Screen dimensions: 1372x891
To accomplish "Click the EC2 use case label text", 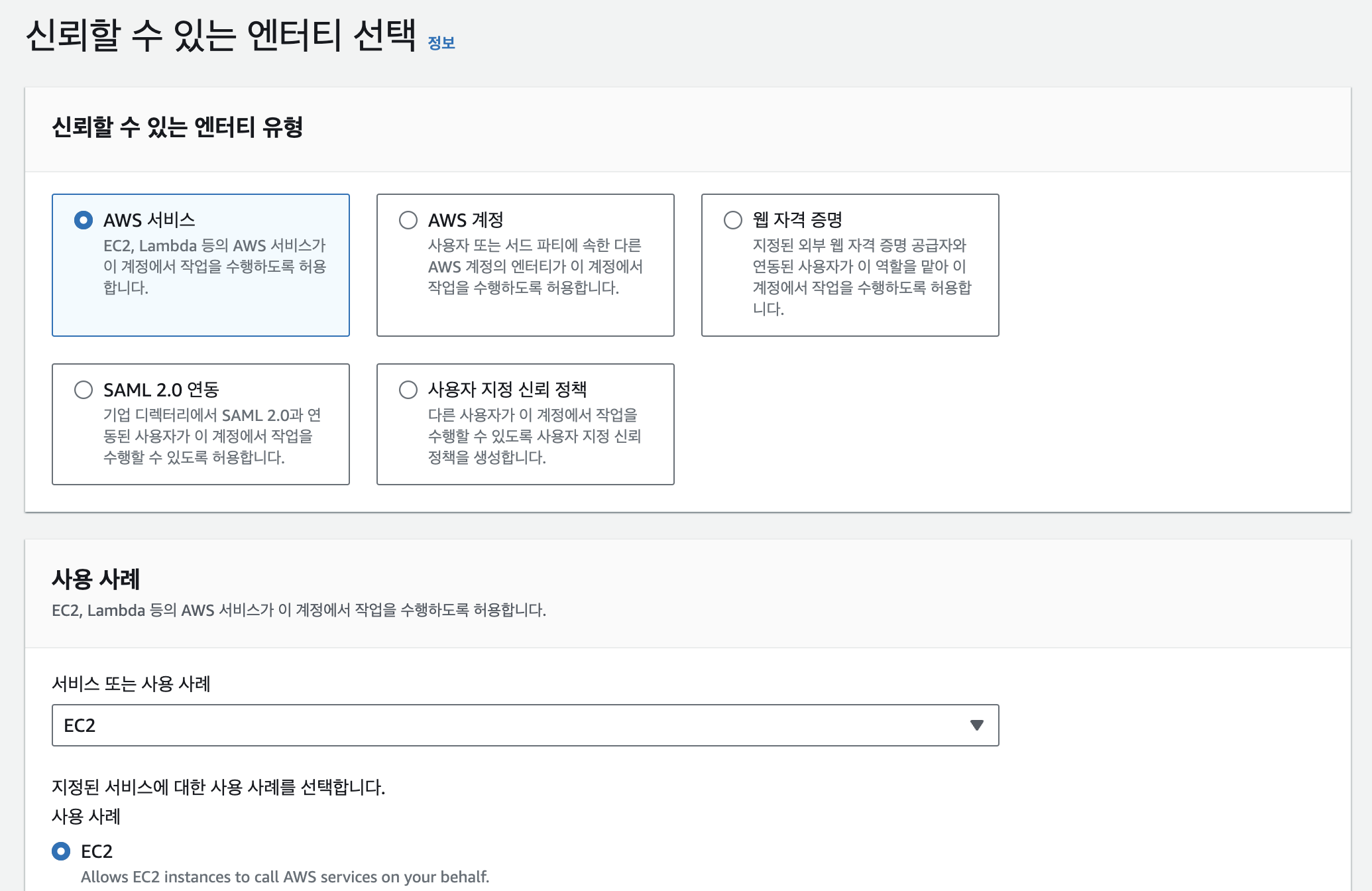I will [x=97, y=851].
